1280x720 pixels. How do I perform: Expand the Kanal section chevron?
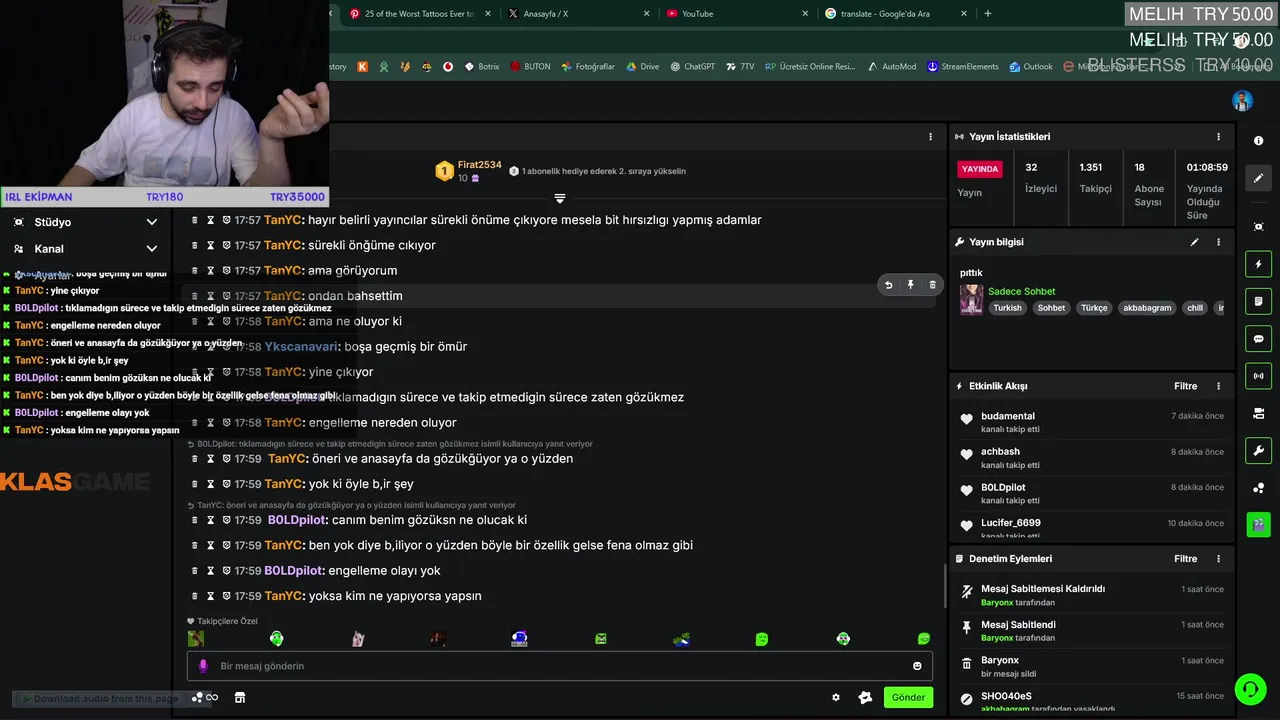click(x=152, y=249)
